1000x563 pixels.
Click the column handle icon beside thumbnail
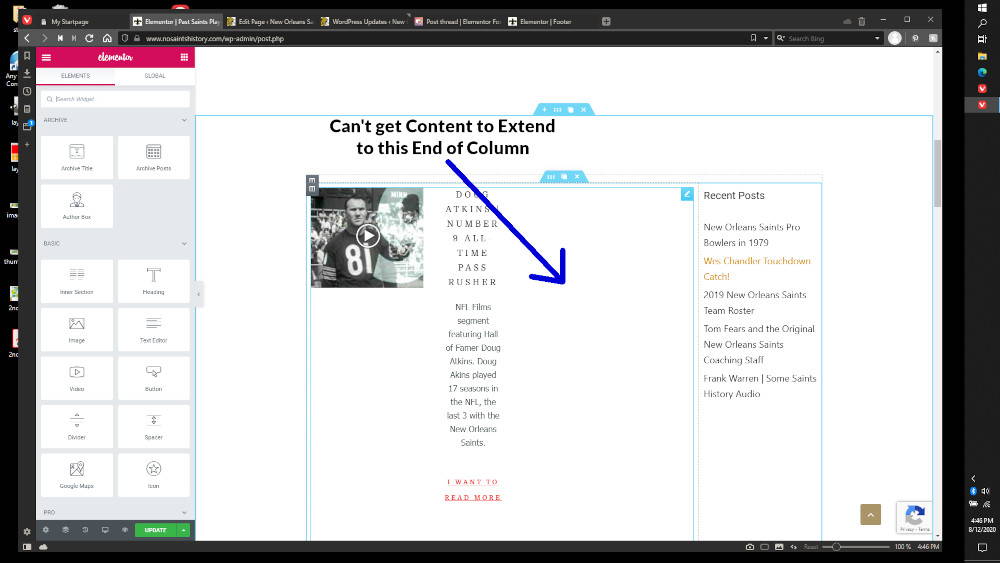(312, 185)
